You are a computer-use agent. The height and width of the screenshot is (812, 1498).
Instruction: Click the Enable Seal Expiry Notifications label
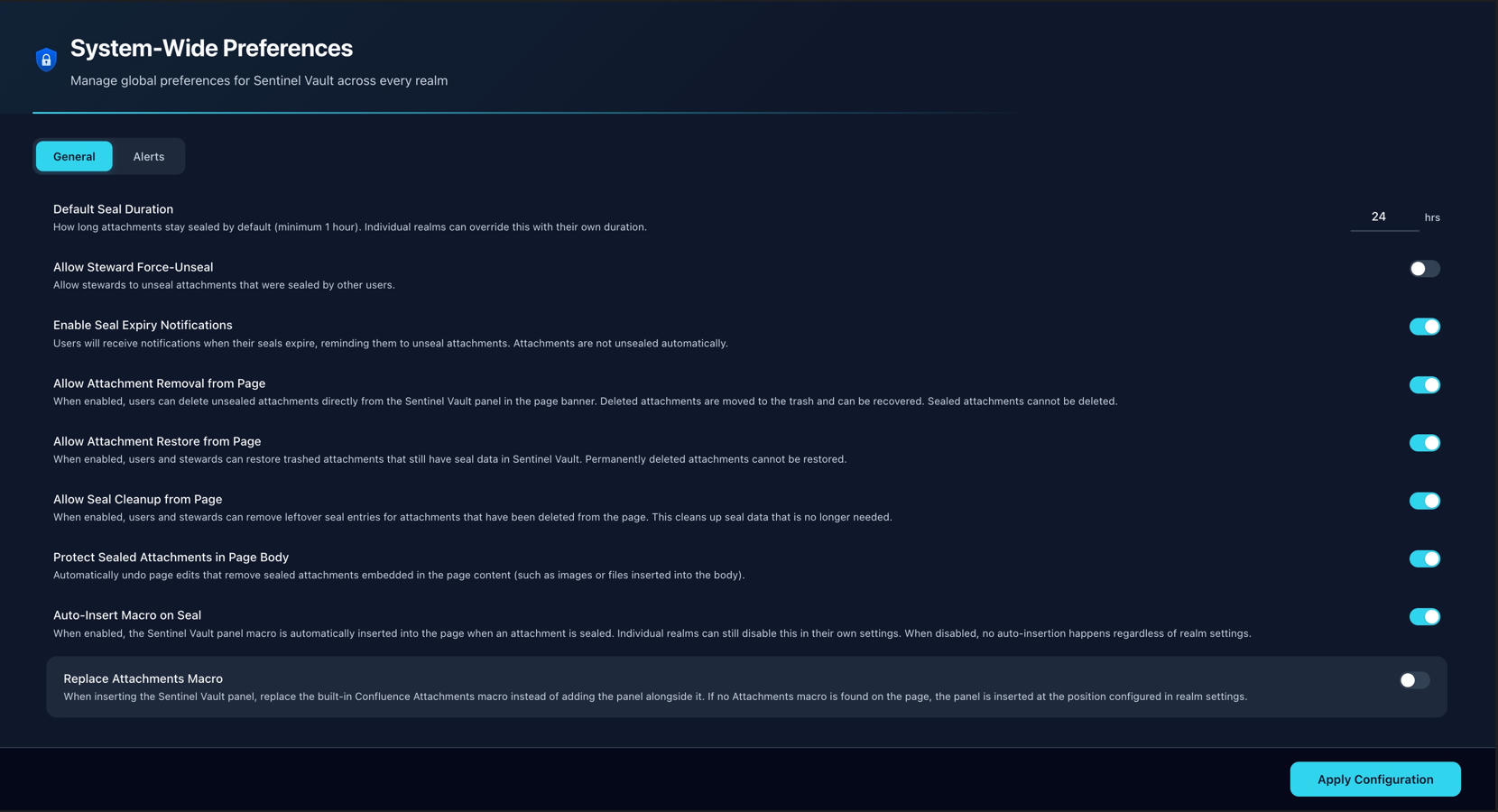click(x=143, y=325)
